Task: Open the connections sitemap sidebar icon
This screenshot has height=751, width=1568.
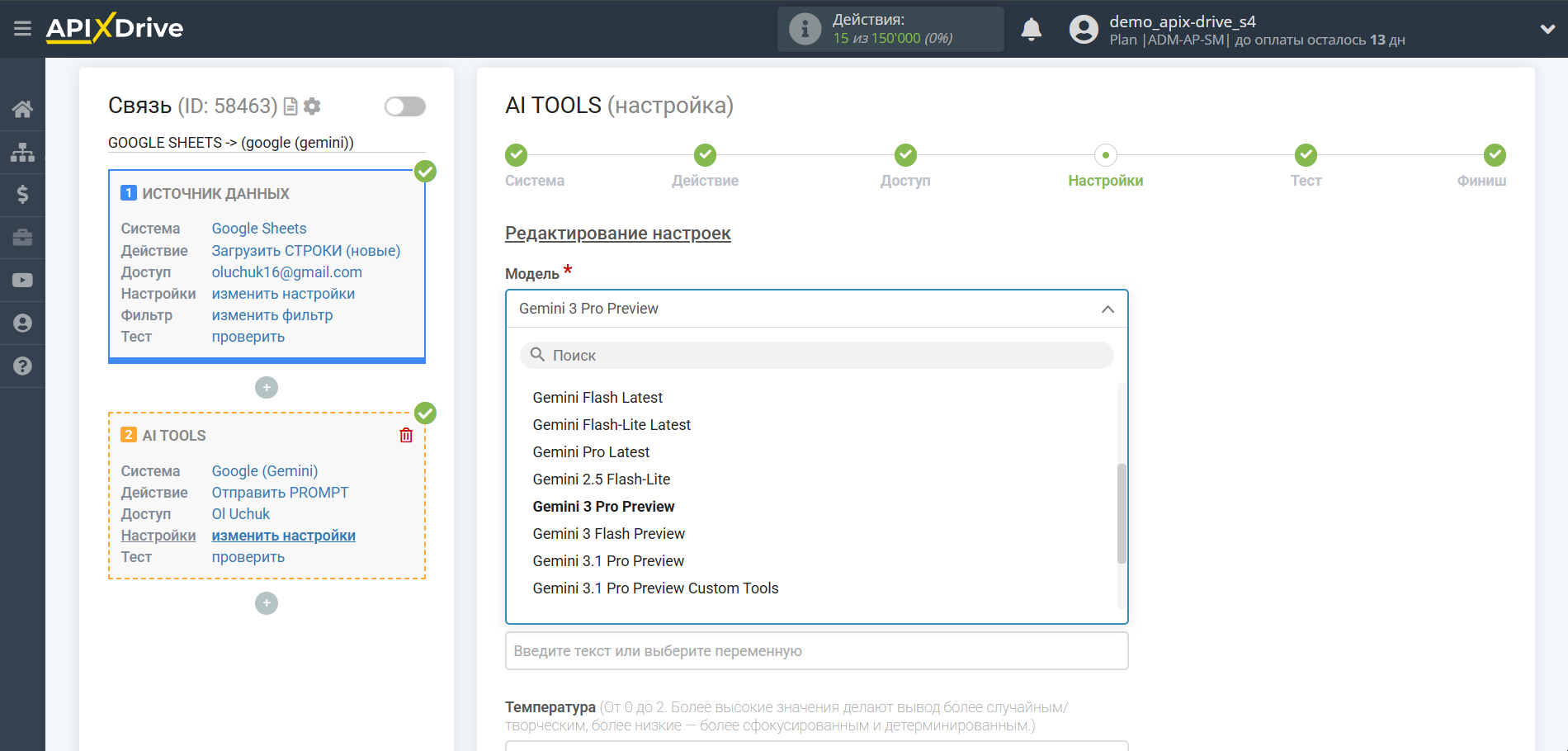Action: (22, 152)
